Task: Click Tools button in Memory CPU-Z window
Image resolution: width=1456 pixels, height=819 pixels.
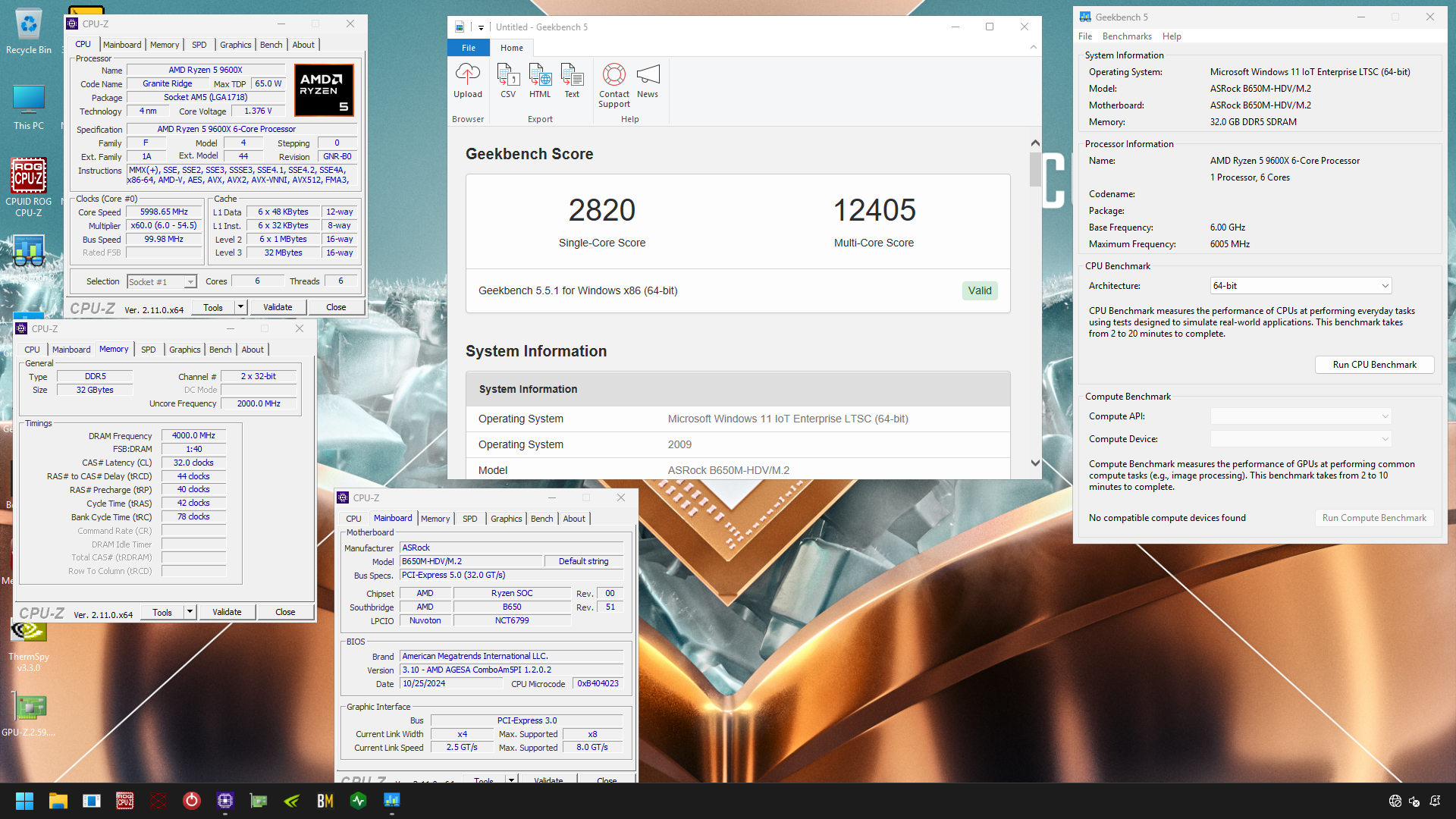Action: (162, 612)
